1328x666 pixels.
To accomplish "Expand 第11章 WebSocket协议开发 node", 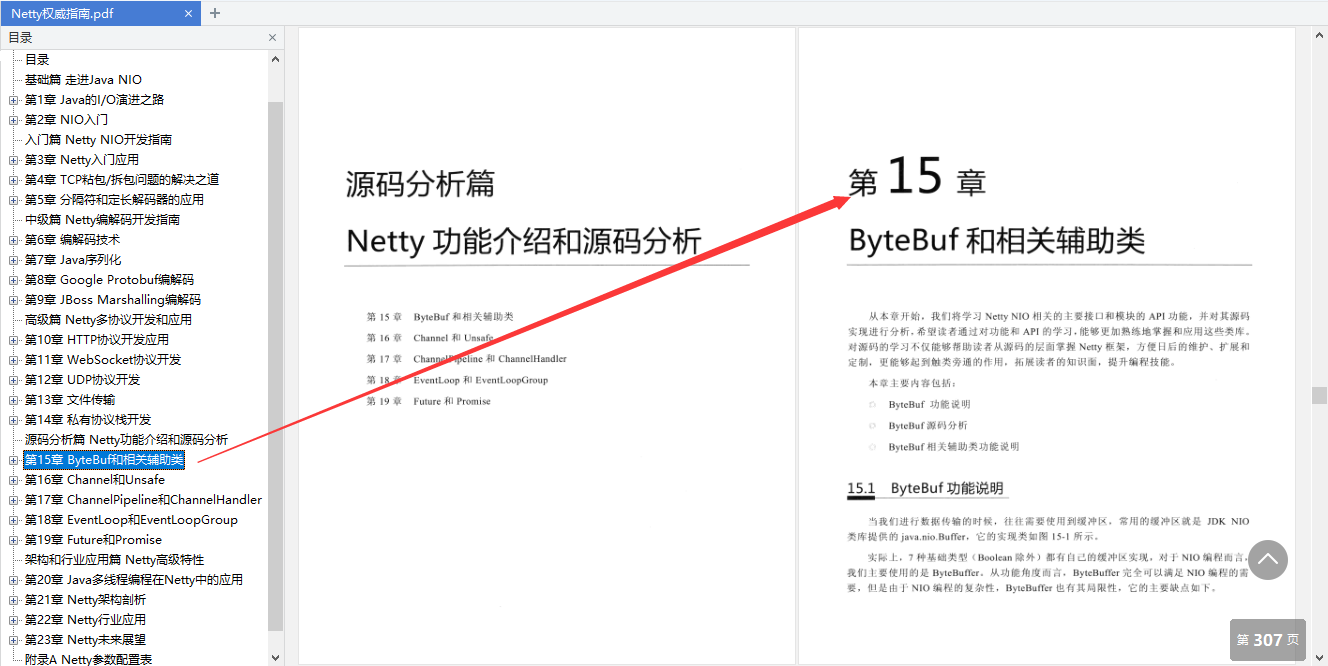I will [13, 360].
